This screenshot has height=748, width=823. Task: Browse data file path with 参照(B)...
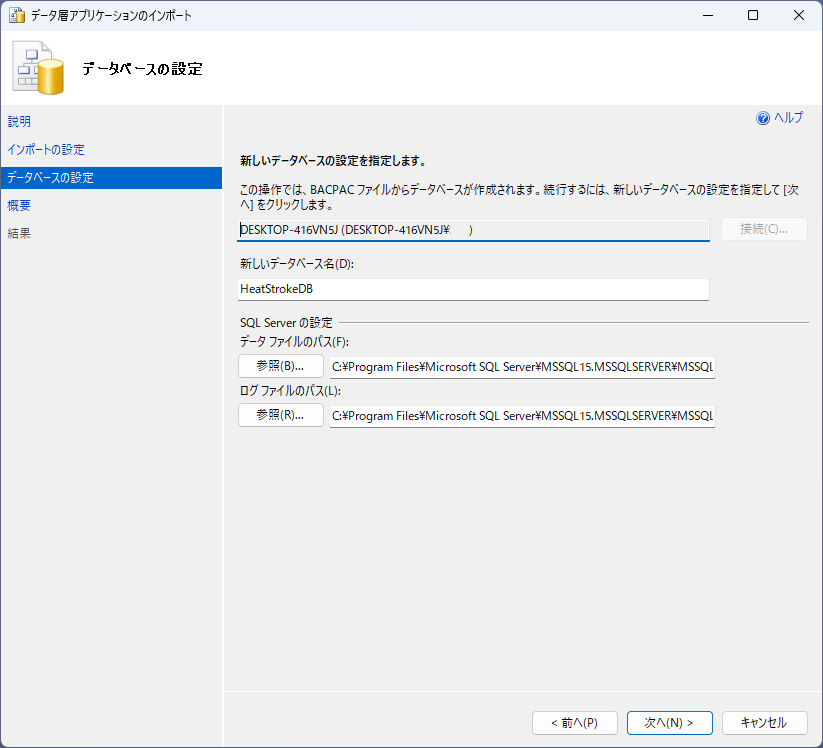pos(280,365)
